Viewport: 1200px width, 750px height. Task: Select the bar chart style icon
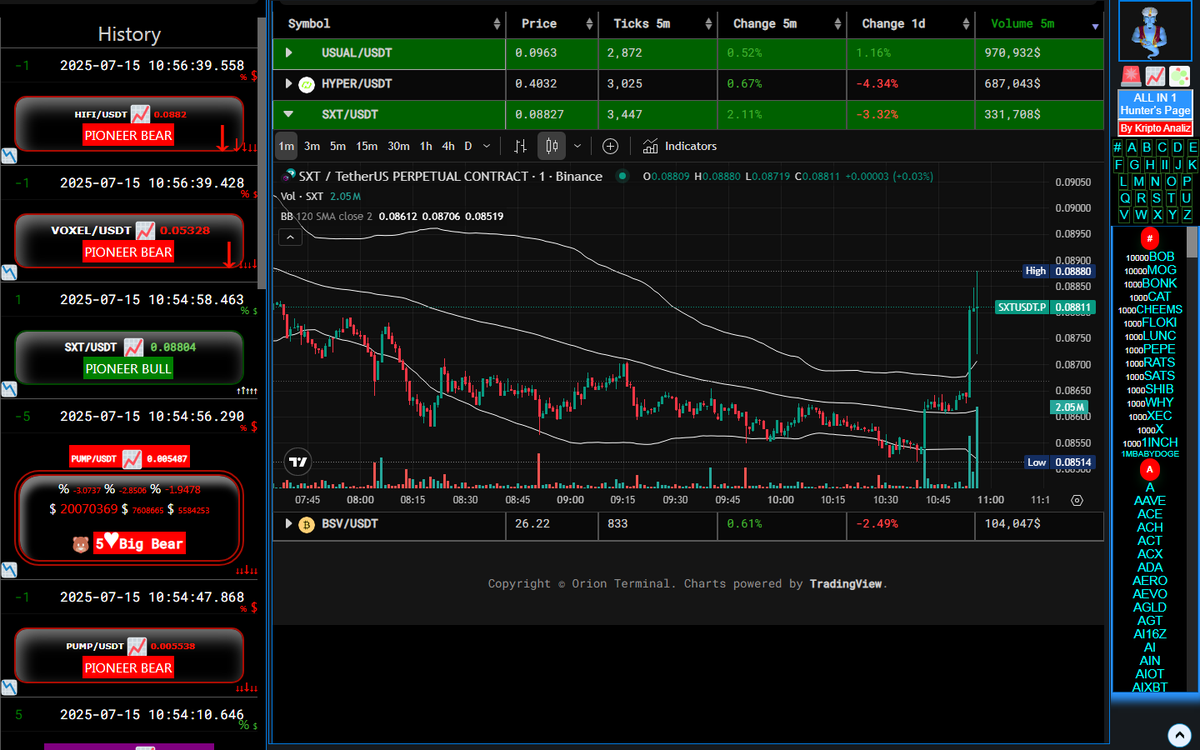[520, 146]
